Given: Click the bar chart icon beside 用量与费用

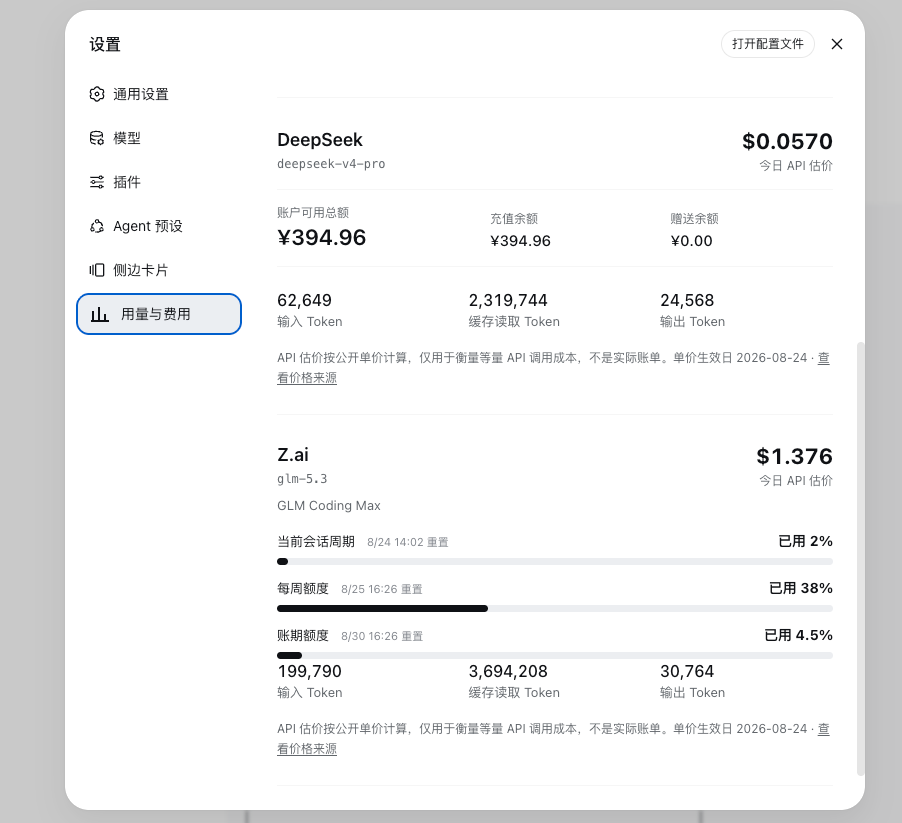Looking at the screenshot, I should (100, 314).
